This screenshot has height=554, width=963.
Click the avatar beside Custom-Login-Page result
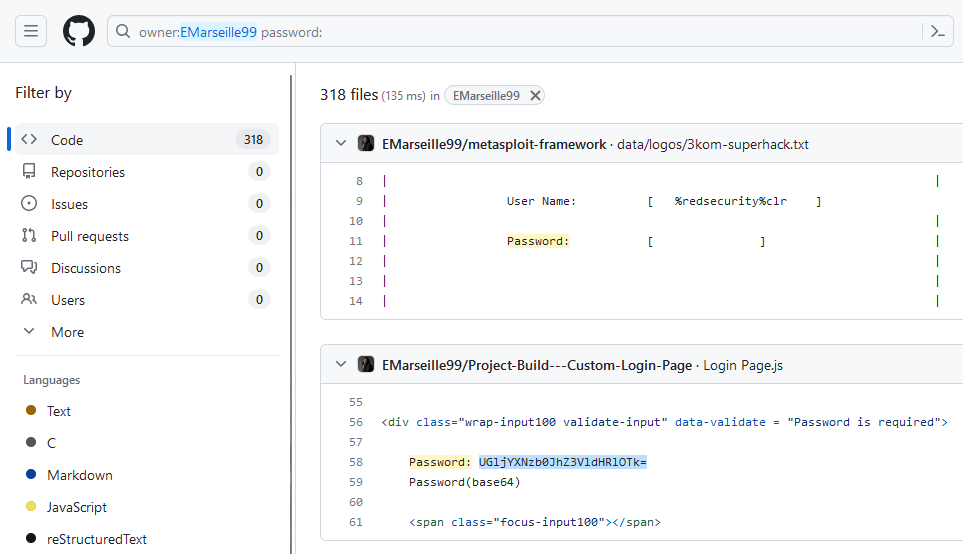(x=366, y=364)
